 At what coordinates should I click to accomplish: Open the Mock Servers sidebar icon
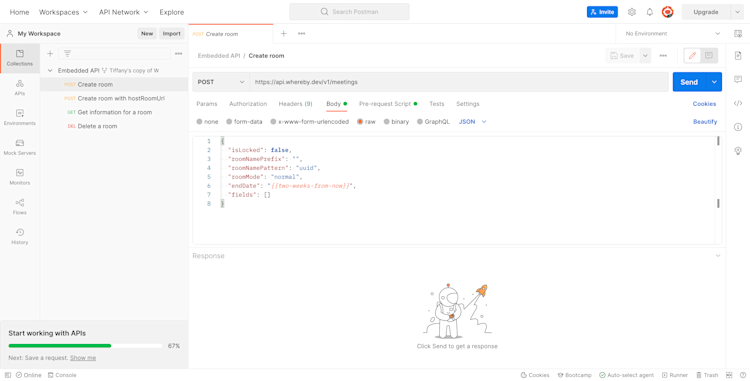point(20,147)
